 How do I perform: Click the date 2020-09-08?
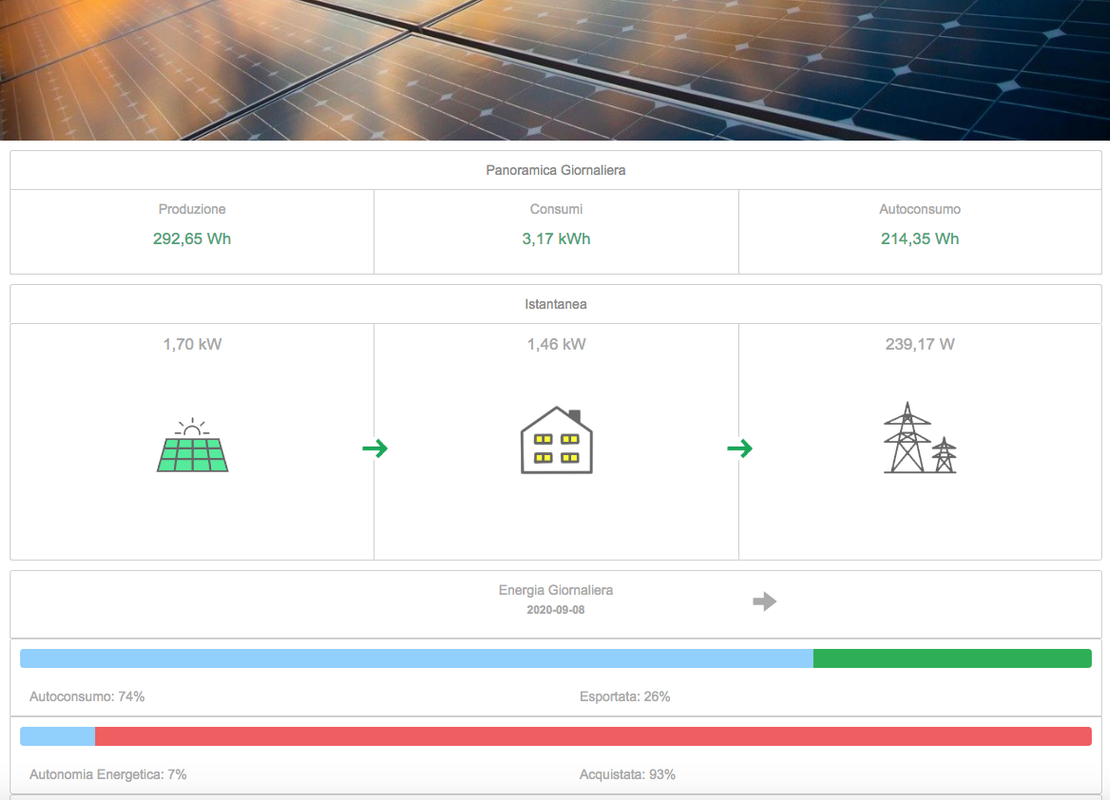556,610
